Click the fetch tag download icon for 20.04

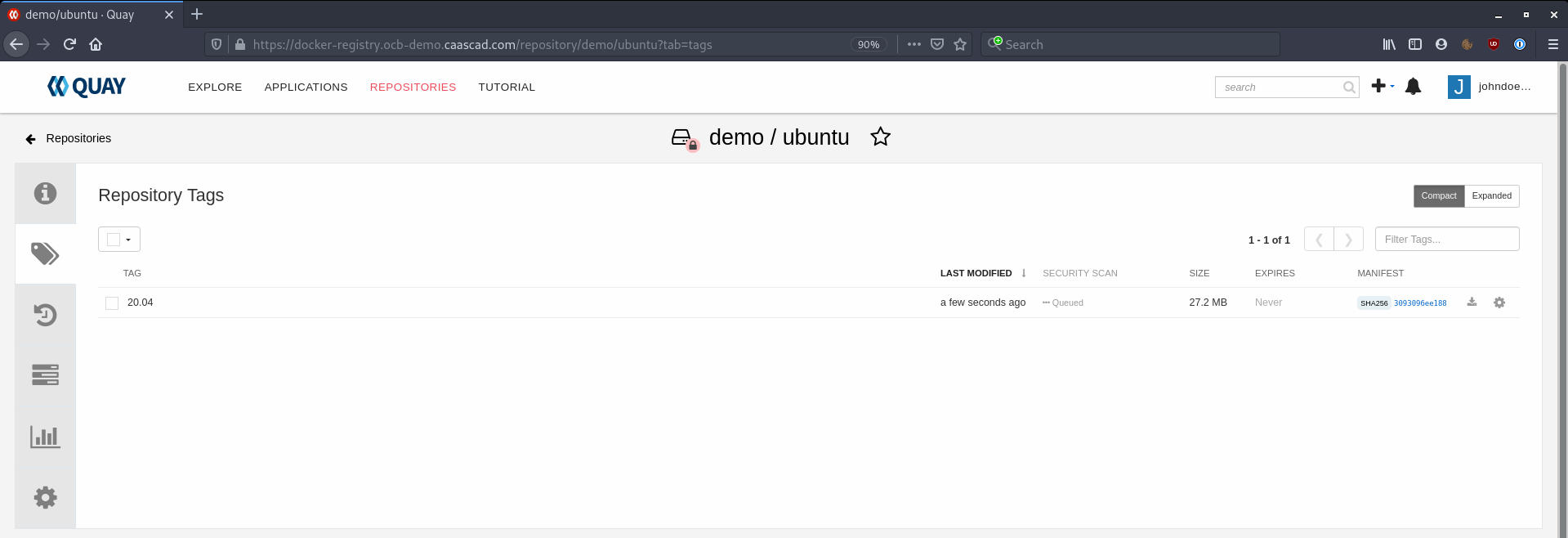point(1472,303)
